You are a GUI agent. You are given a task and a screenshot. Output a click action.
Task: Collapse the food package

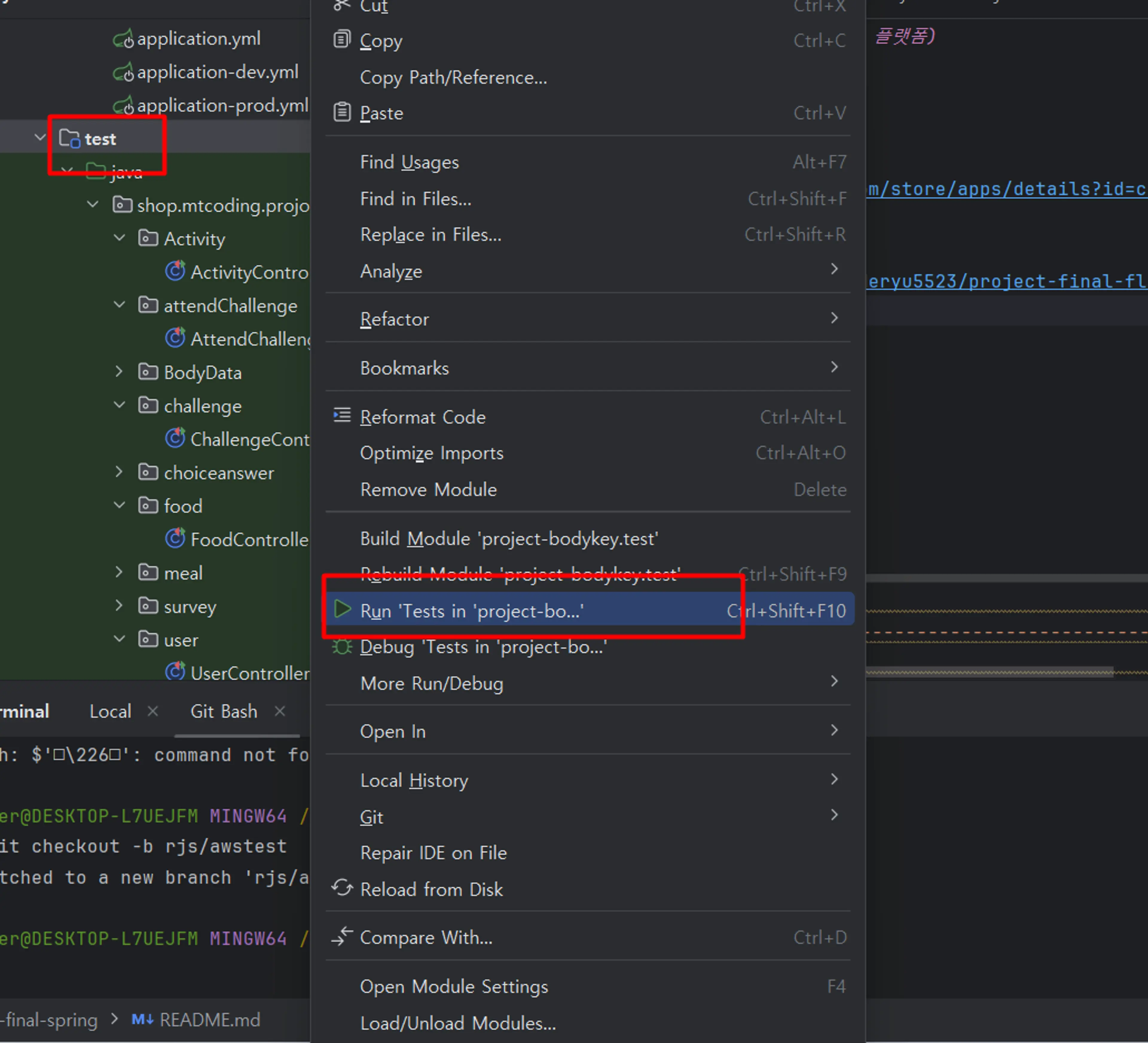[x=120, y=506]
